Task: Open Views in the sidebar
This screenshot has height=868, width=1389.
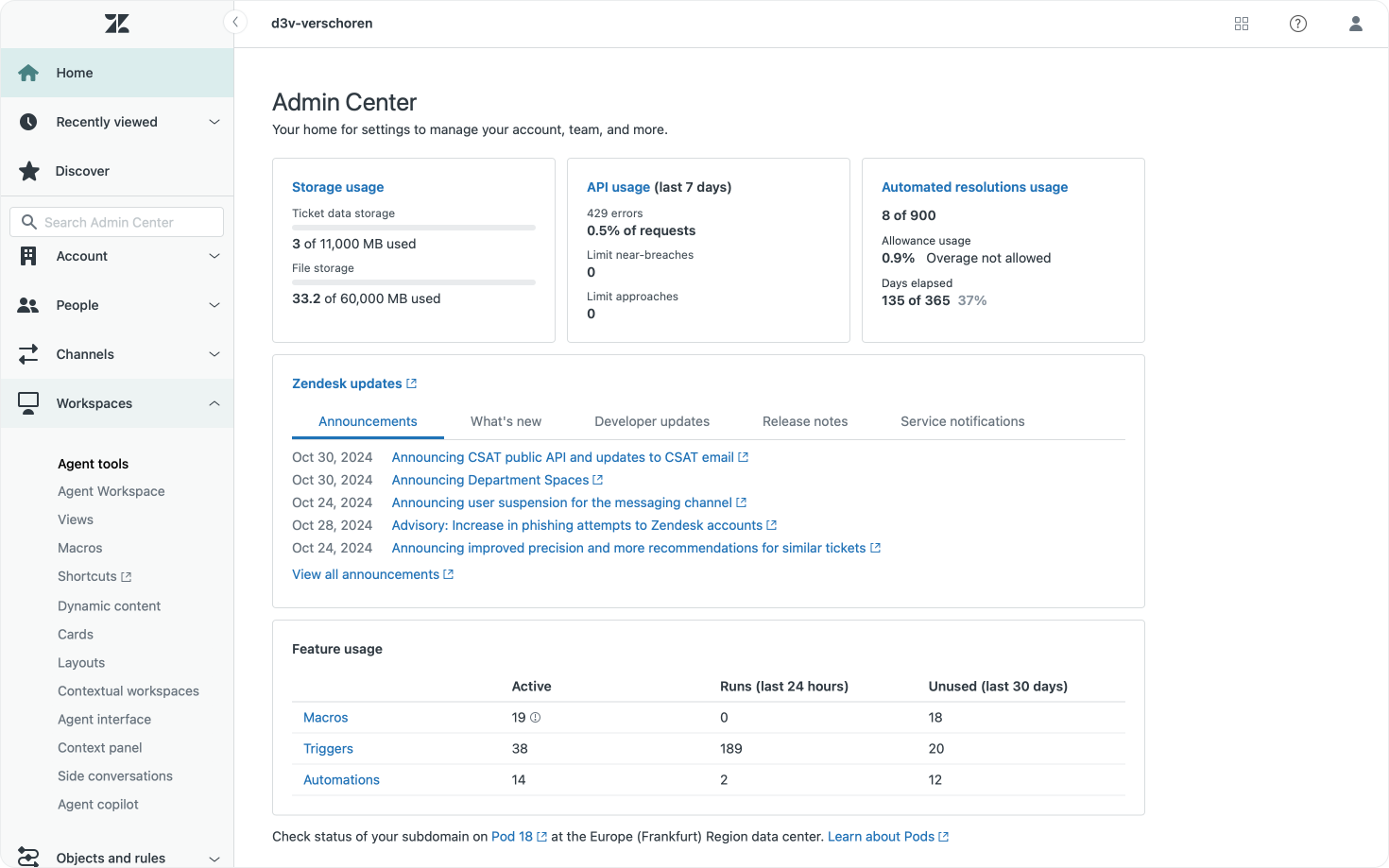Action: 76,519
